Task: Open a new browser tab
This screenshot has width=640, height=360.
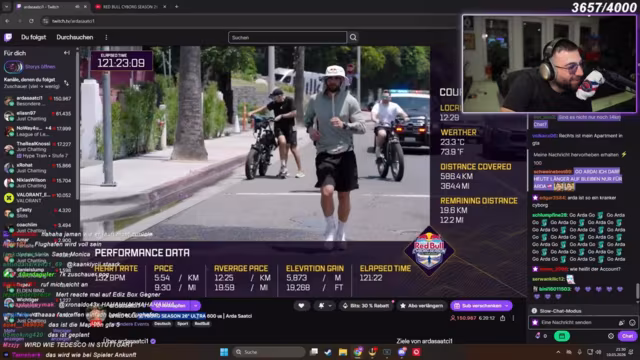Action: click(x=176, y=7)
